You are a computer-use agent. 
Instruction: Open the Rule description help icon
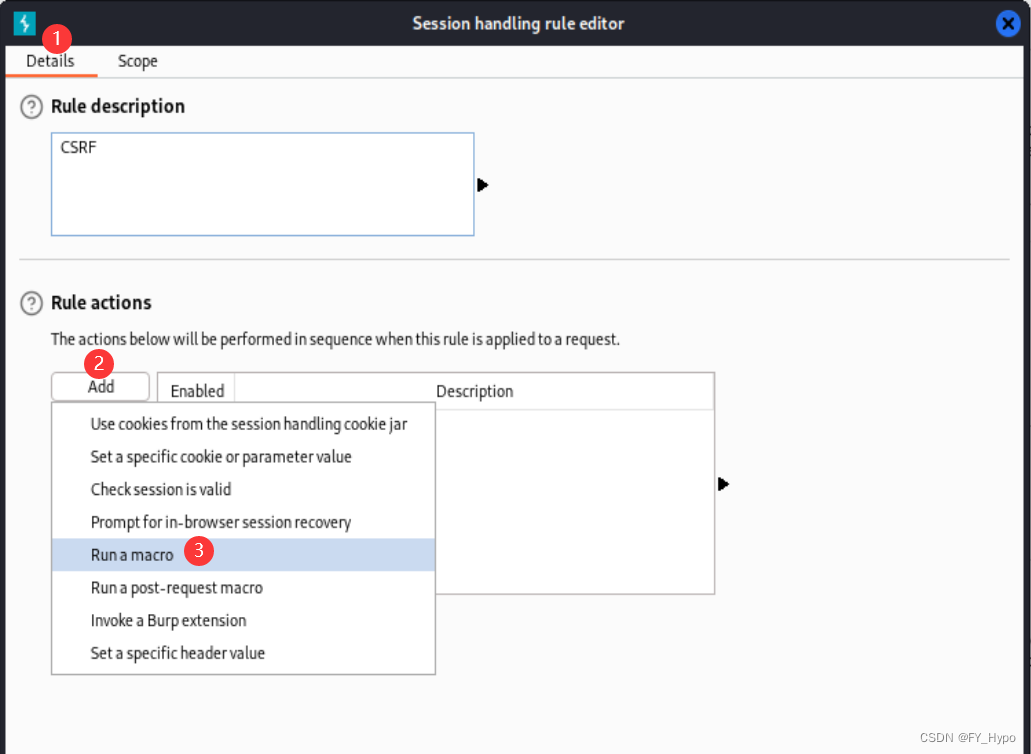31,106
